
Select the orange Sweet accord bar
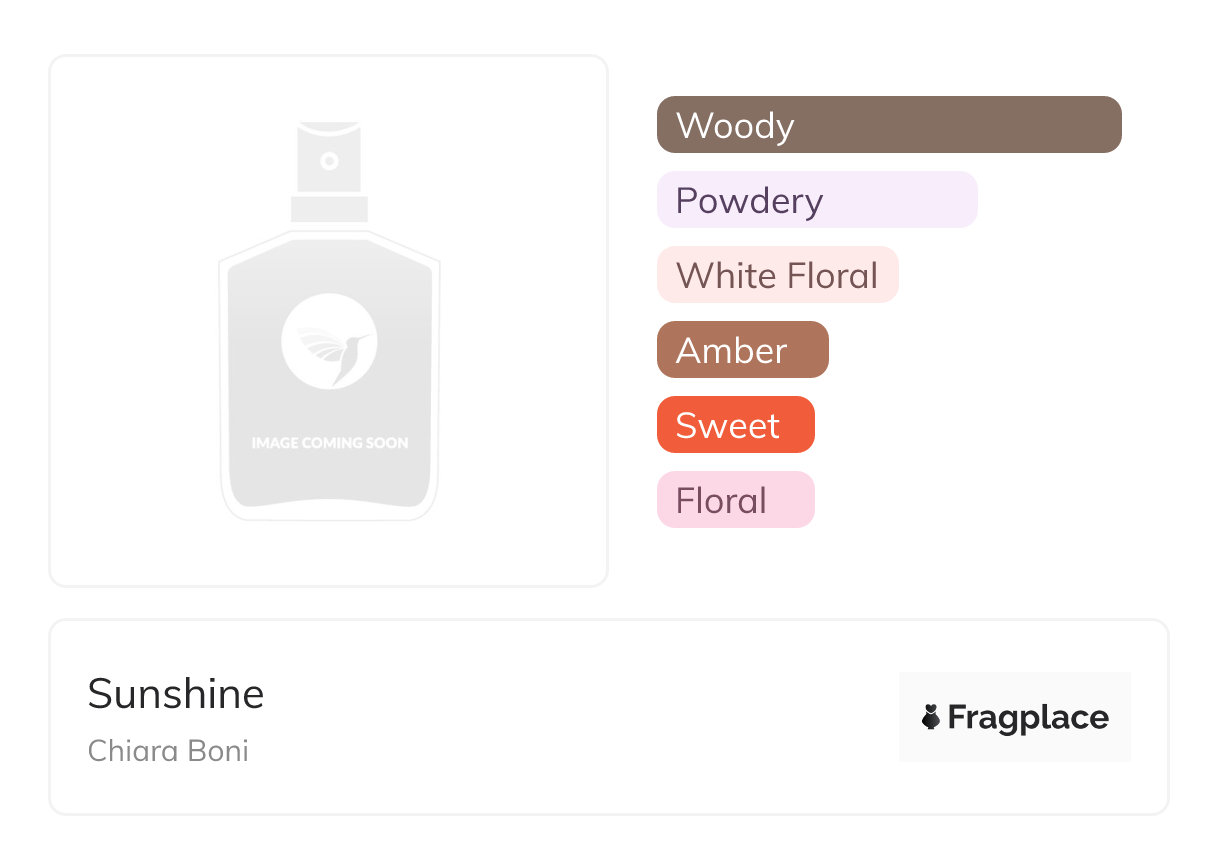click(x=735, y=425)
